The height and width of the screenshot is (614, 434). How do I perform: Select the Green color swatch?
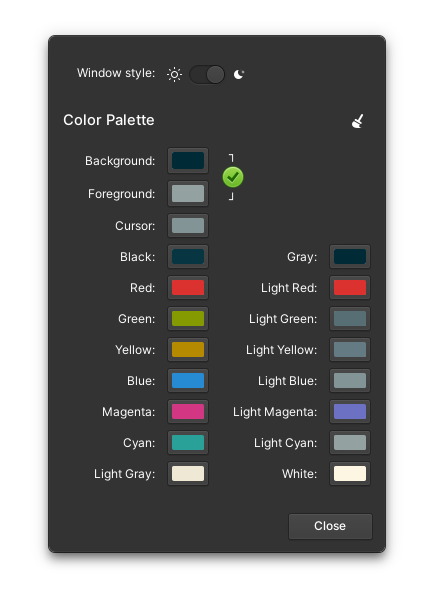tap(188, 318)
